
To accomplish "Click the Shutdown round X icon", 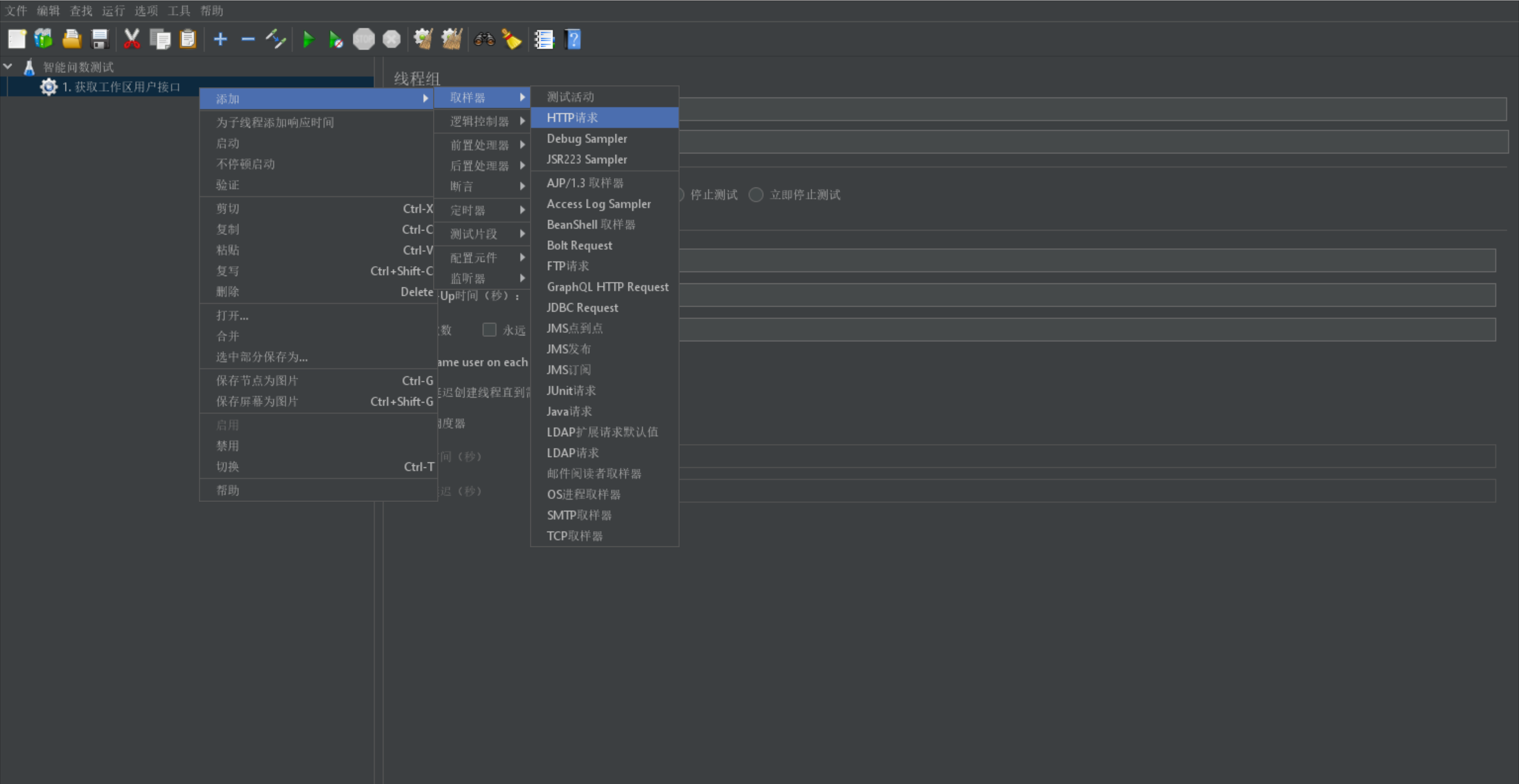I will (x=392, y=40).
